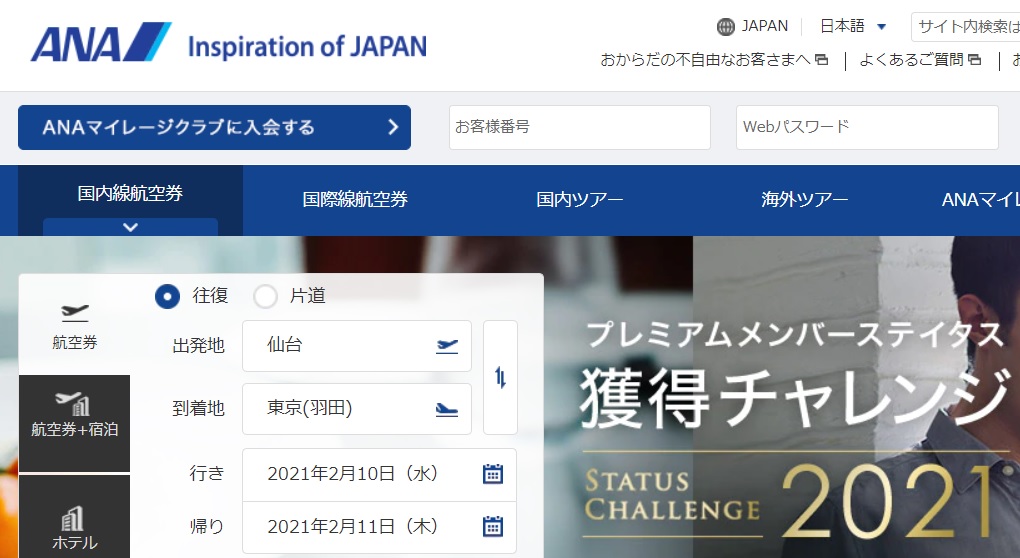The image size is (1020, 558).
Task: Click departure airplane icon in 出発地 field
Action: (447, 346)
